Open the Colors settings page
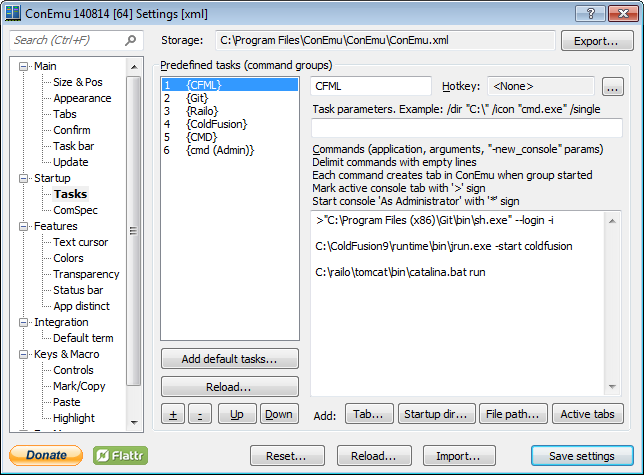 click(68, 258)
